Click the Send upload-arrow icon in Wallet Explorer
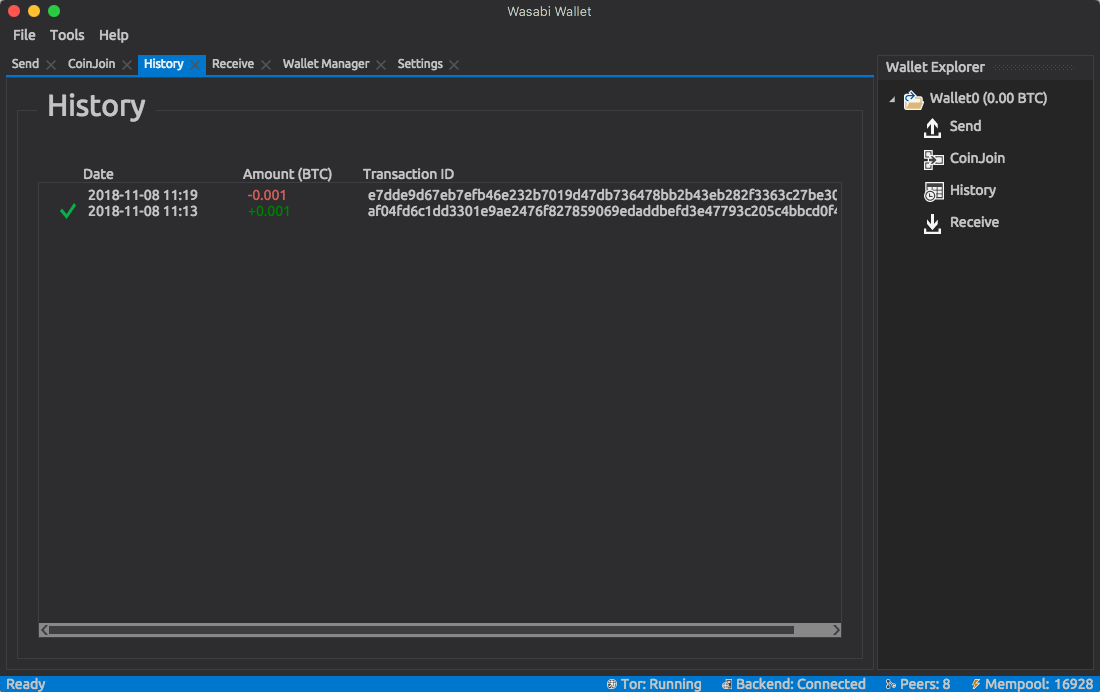The image size is (1100, 692). (x=932, y=128)
